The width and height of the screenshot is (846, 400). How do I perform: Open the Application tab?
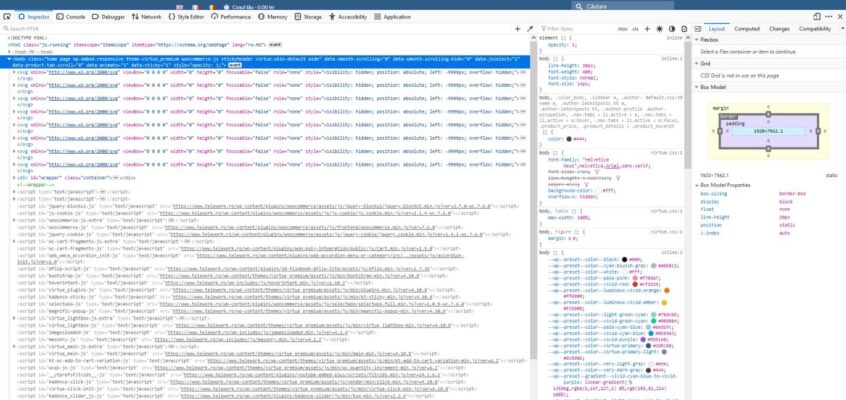[392, 17]
